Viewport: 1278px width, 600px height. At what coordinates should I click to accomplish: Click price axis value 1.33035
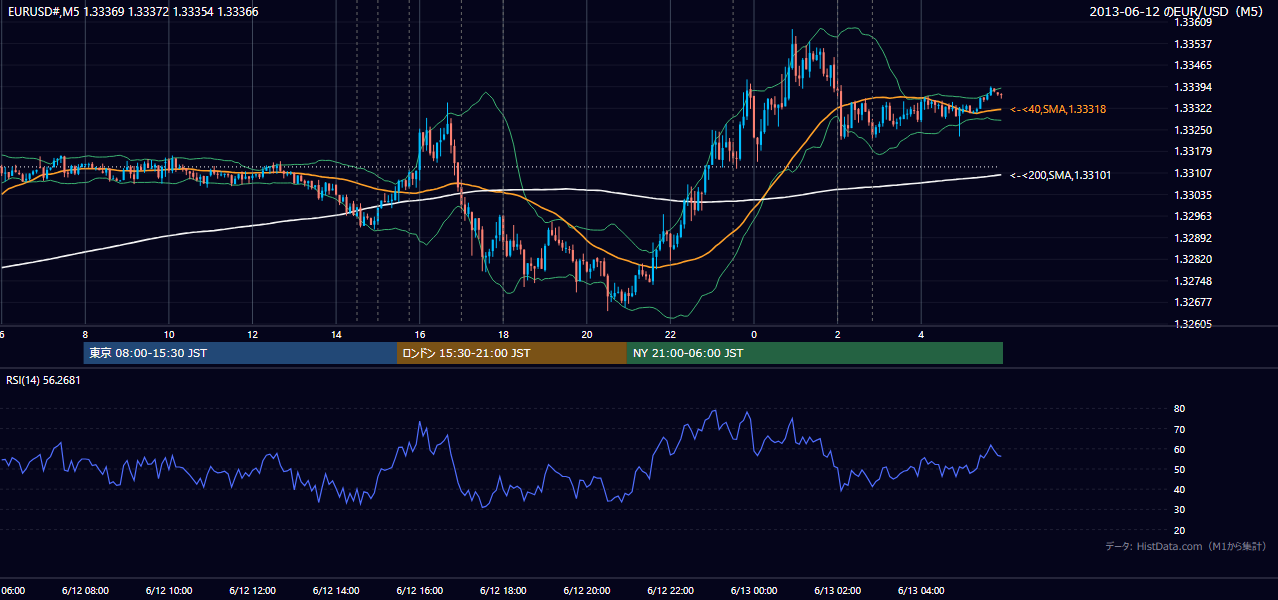coord(1192,195)
